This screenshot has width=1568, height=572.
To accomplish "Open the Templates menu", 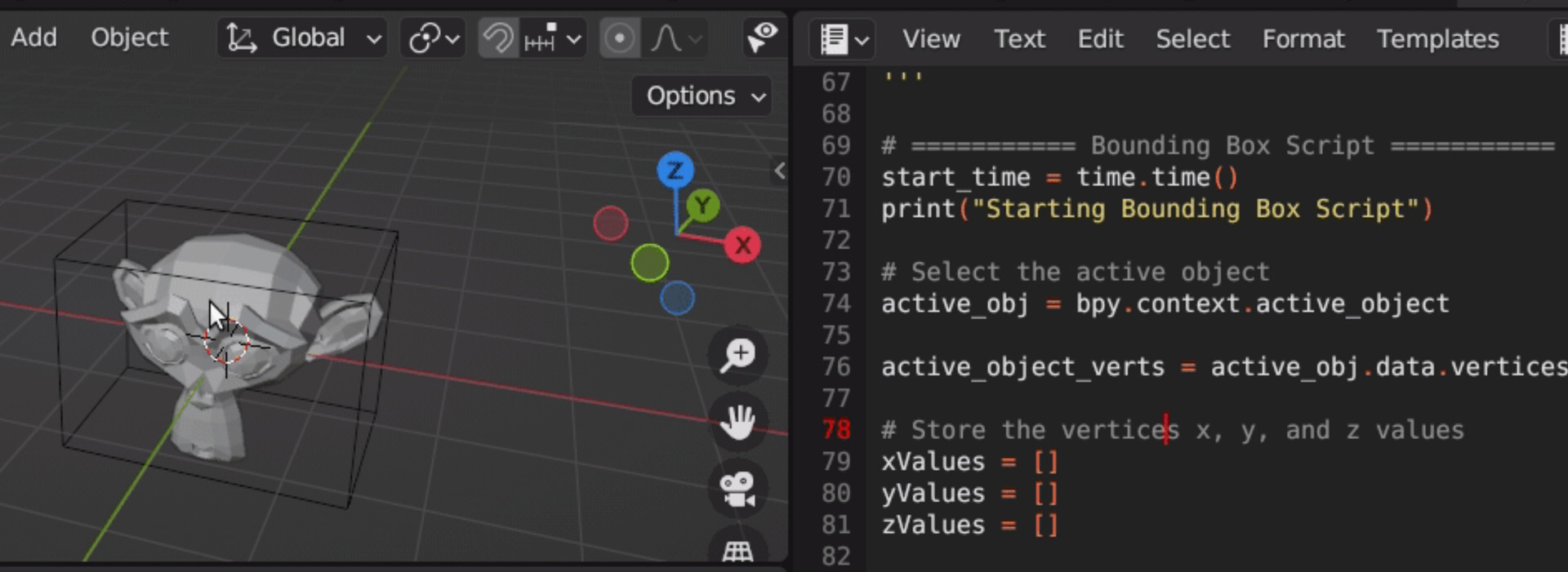I will click(1437, 38).
